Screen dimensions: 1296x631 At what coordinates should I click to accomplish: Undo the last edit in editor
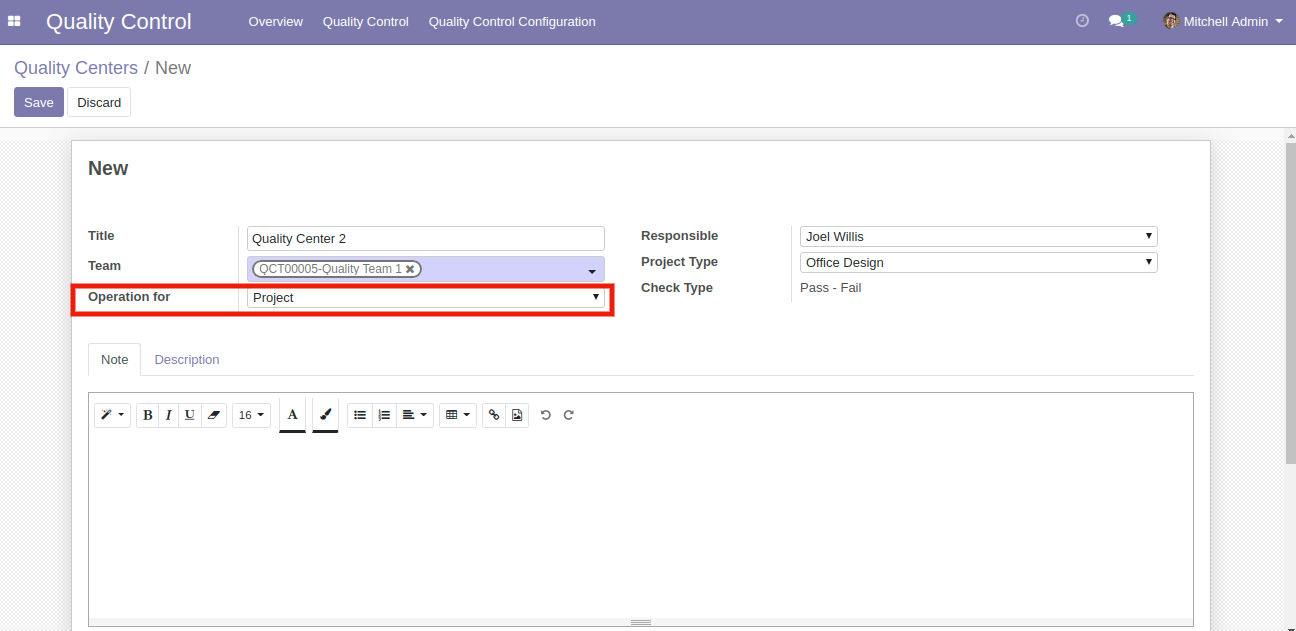tap(546, 415)
